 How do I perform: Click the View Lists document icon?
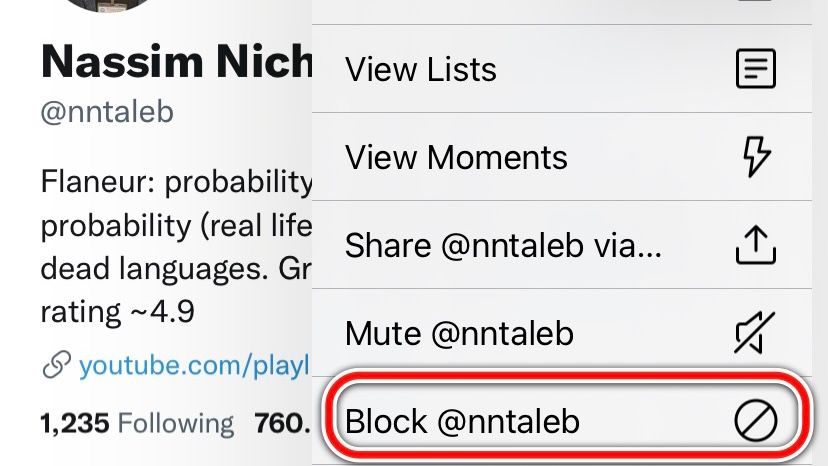click(x=755, y=70)
